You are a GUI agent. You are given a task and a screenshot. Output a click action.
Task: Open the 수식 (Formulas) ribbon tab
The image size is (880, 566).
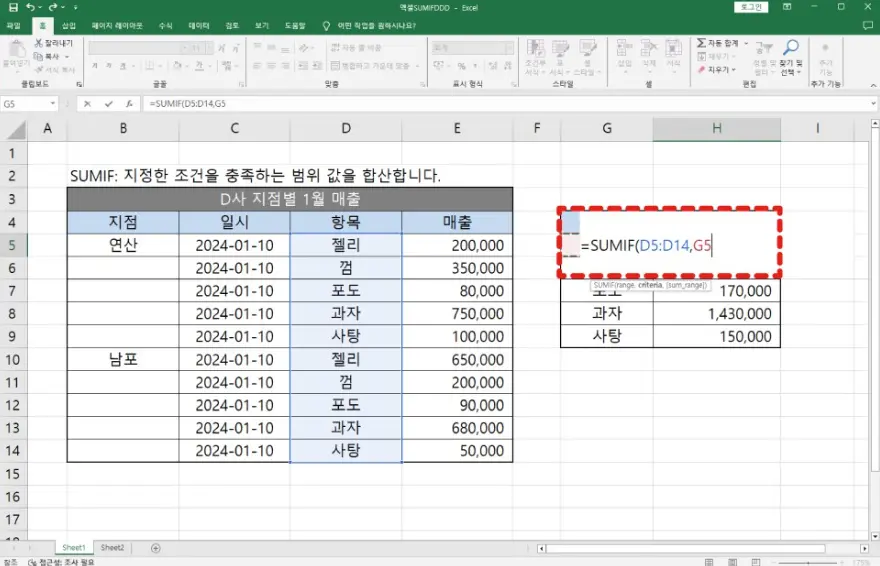(x=165, y=25)
